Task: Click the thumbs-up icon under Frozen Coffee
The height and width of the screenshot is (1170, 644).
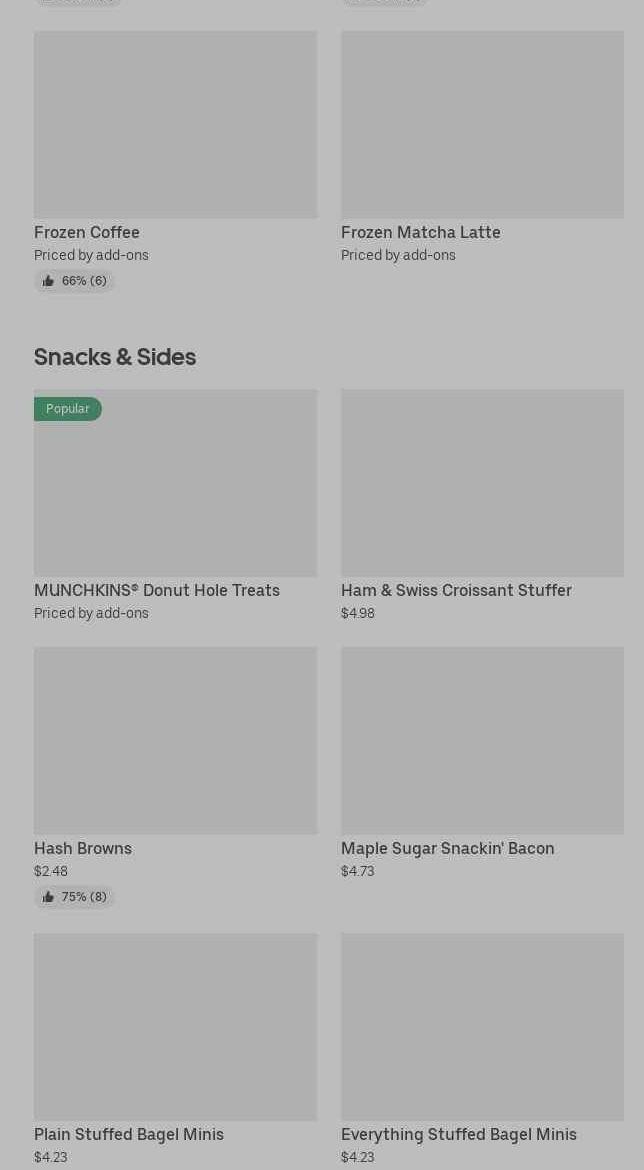Action: pos(48,281)
